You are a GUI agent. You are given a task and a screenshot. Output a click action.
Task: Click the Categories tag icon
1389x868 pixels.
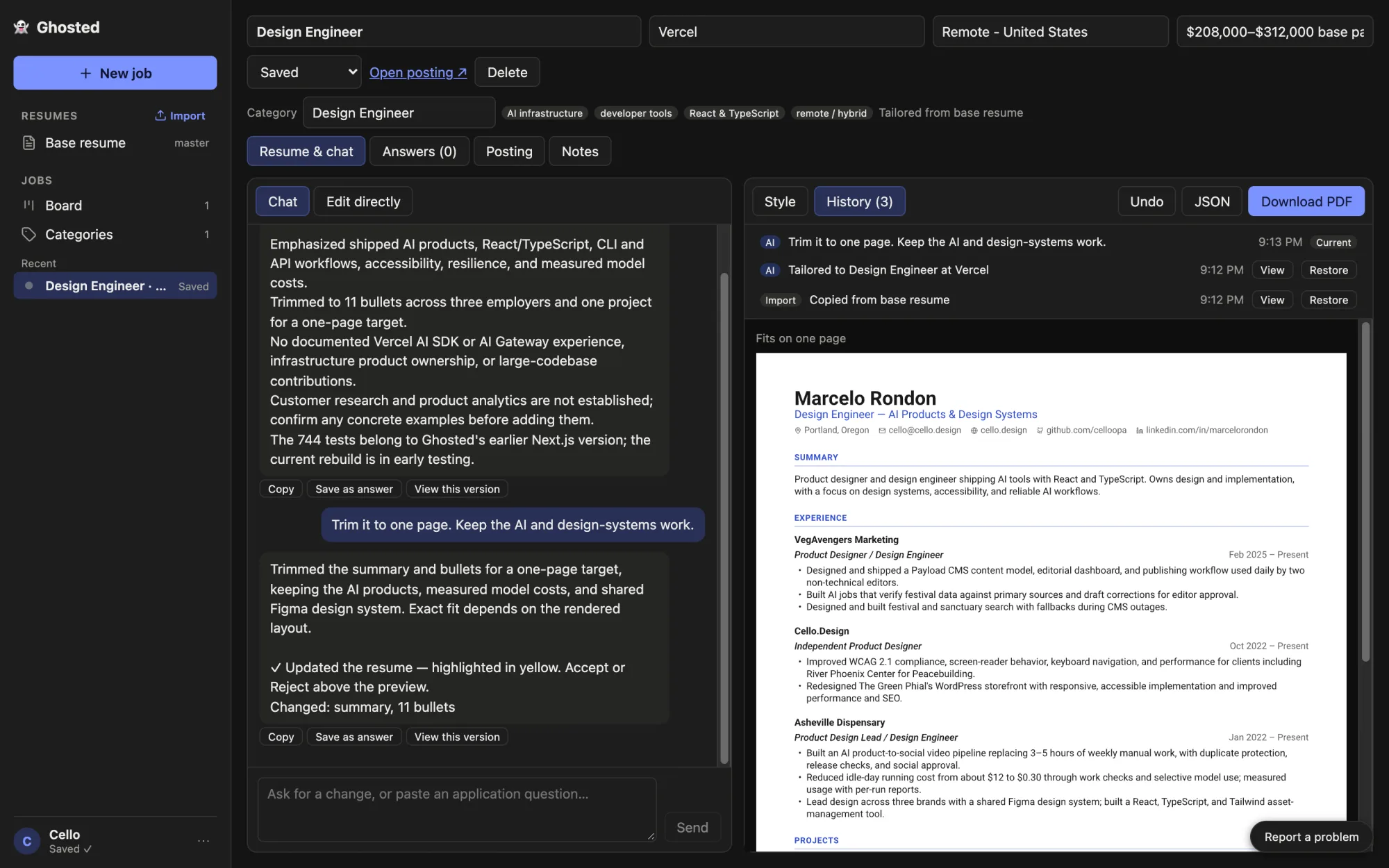(29, 235)
